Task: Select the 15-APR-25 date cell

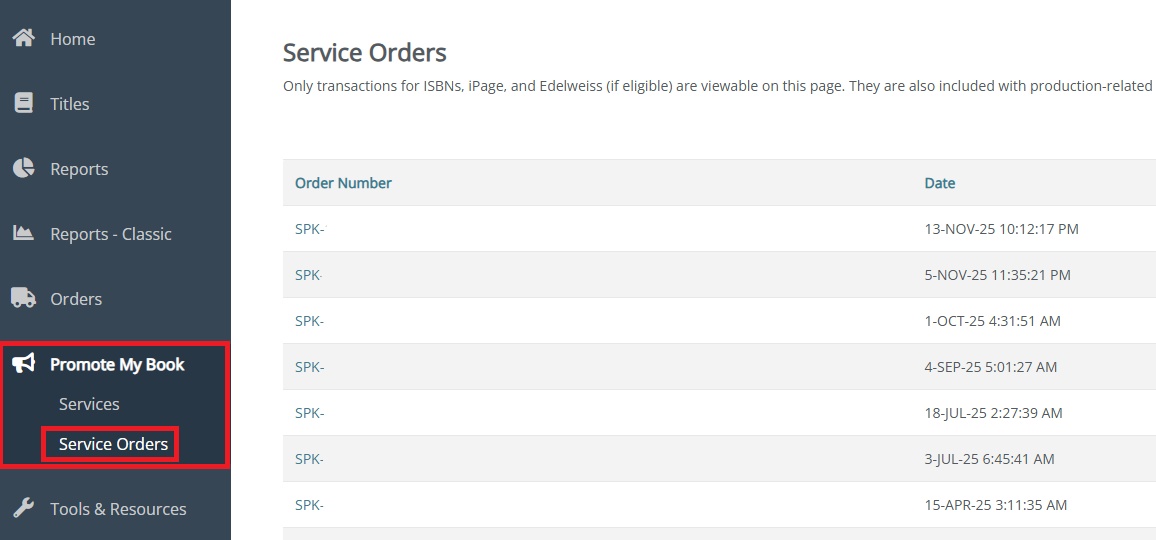Action: 995,505
